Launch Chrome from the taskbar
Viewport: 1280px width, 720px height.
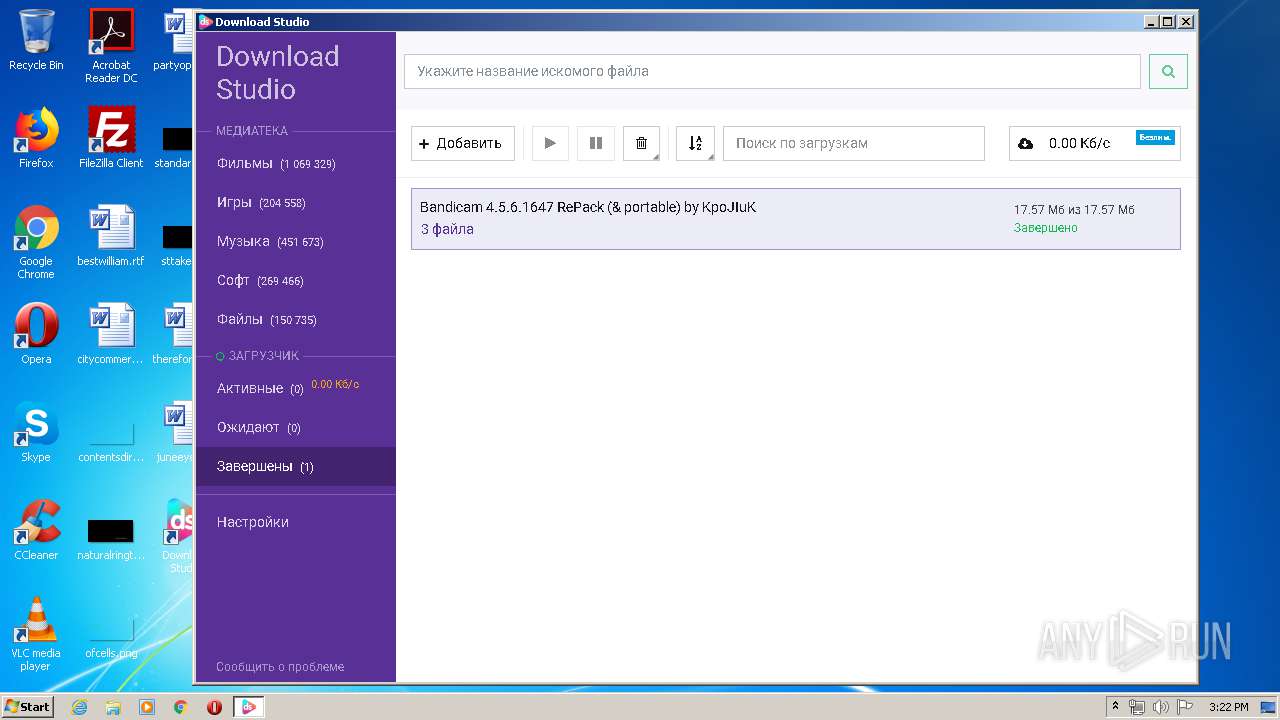coord(180,707)
